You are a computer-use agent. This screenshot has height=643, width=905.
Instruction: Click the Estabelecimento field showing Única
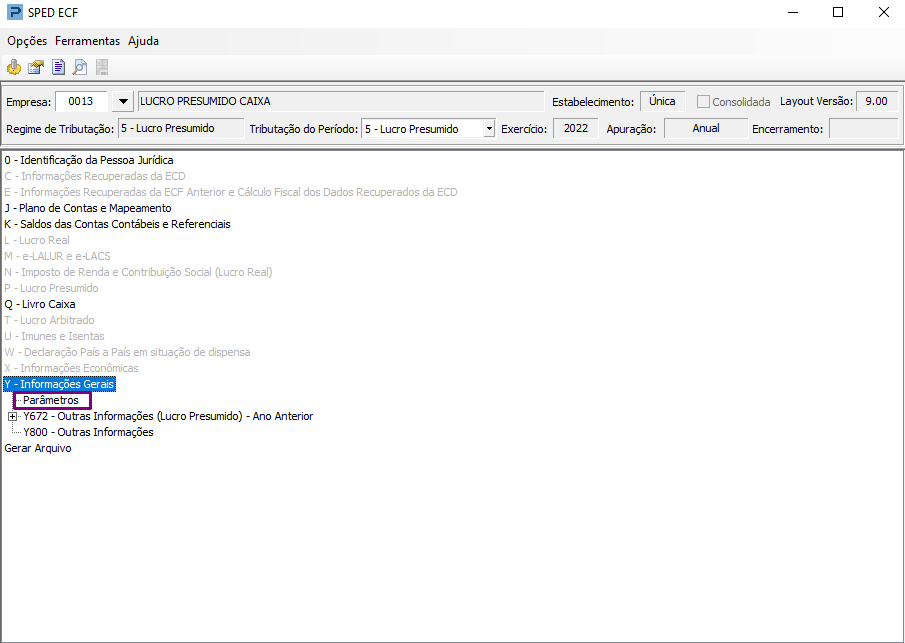point(663,102)
